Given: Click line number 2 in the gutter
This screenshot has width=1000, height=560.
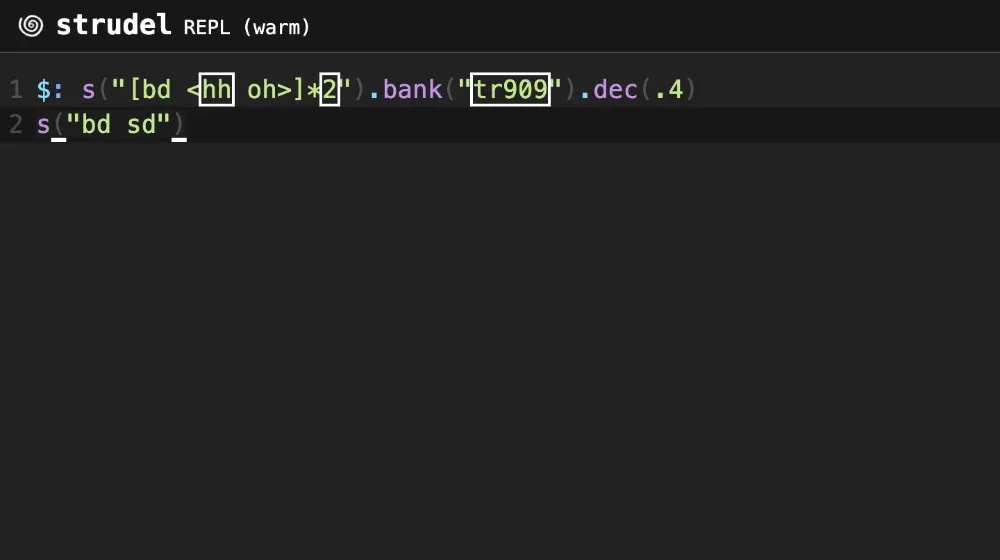Looking at the screenshot, I should [16, 124].
